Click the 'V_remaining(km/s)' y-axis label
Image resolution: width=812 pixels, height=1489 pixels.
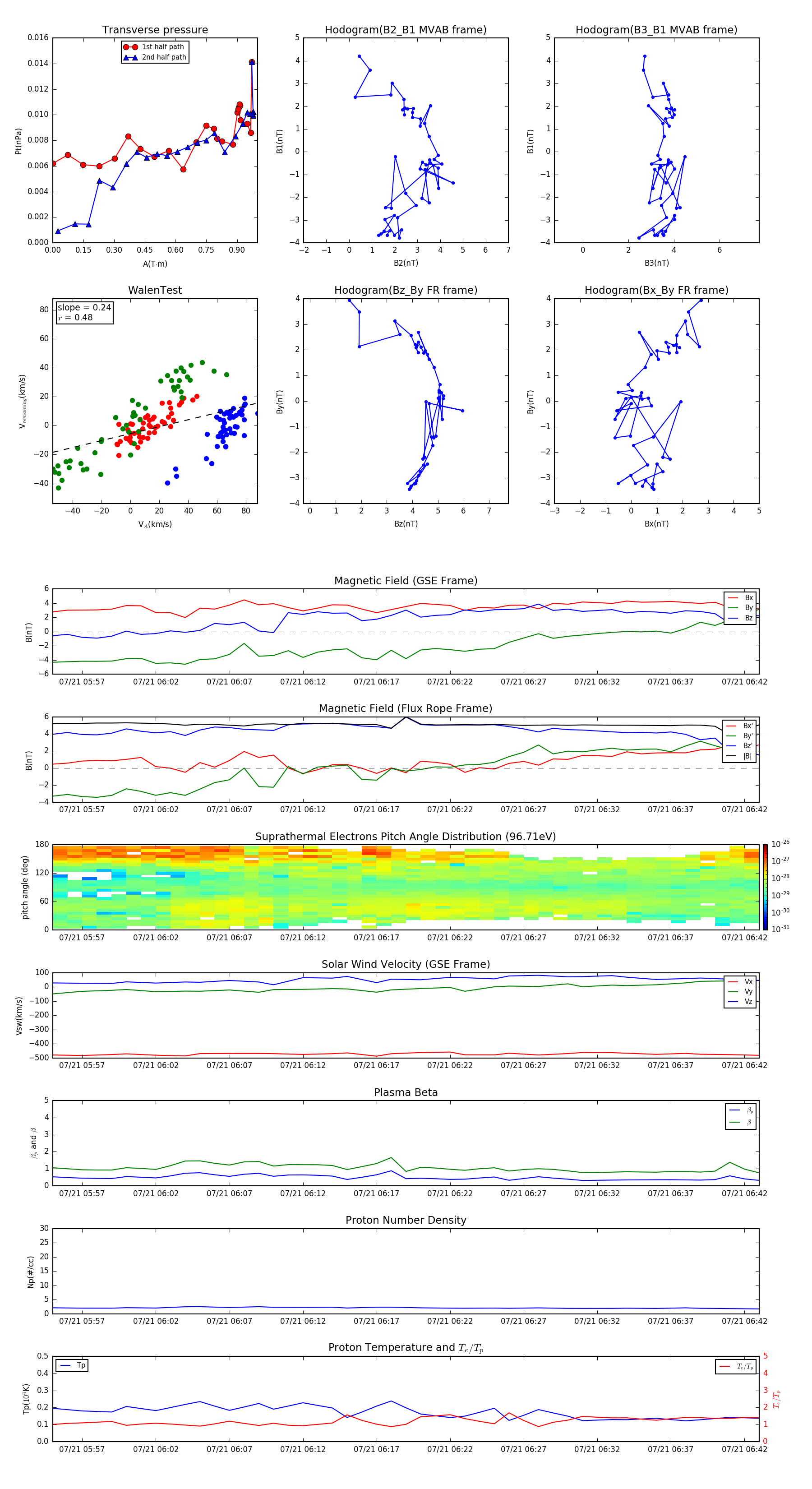23,401
